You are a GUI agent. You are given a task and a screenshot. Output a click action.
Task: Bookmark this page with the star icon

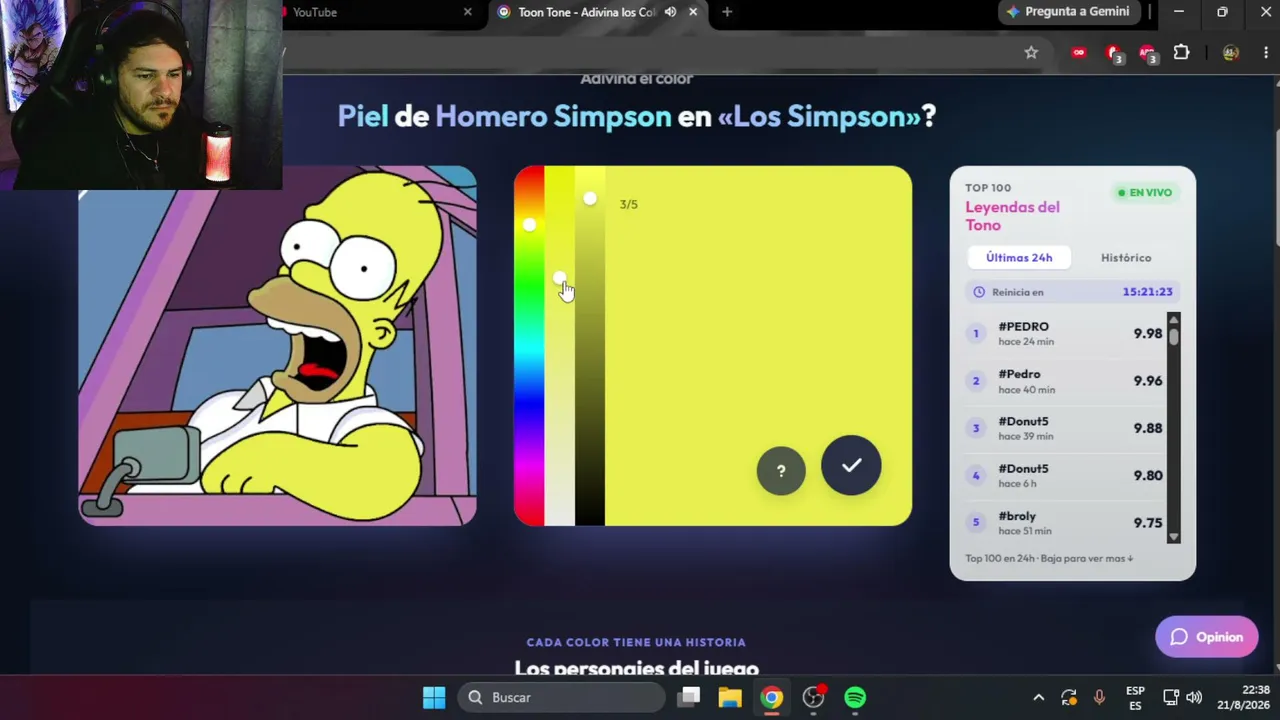coord(1031,52)
